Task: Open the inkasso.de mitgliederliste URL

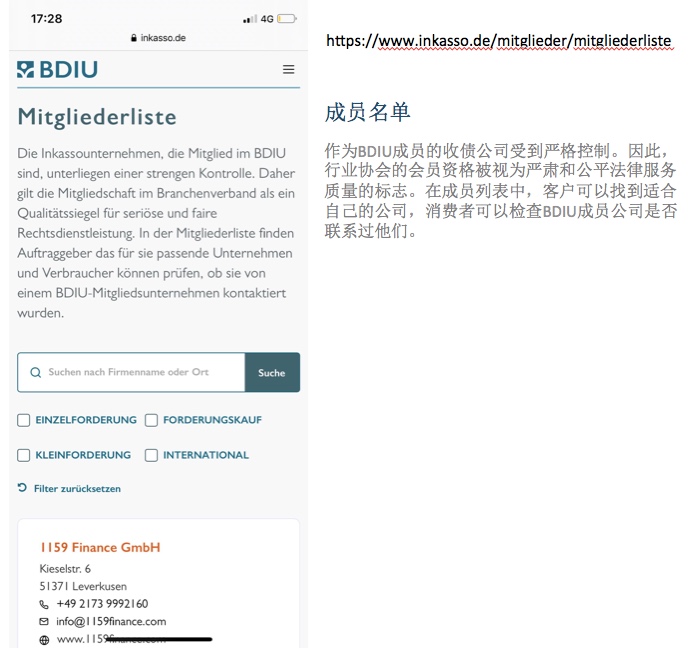Action: pos(499,41)
